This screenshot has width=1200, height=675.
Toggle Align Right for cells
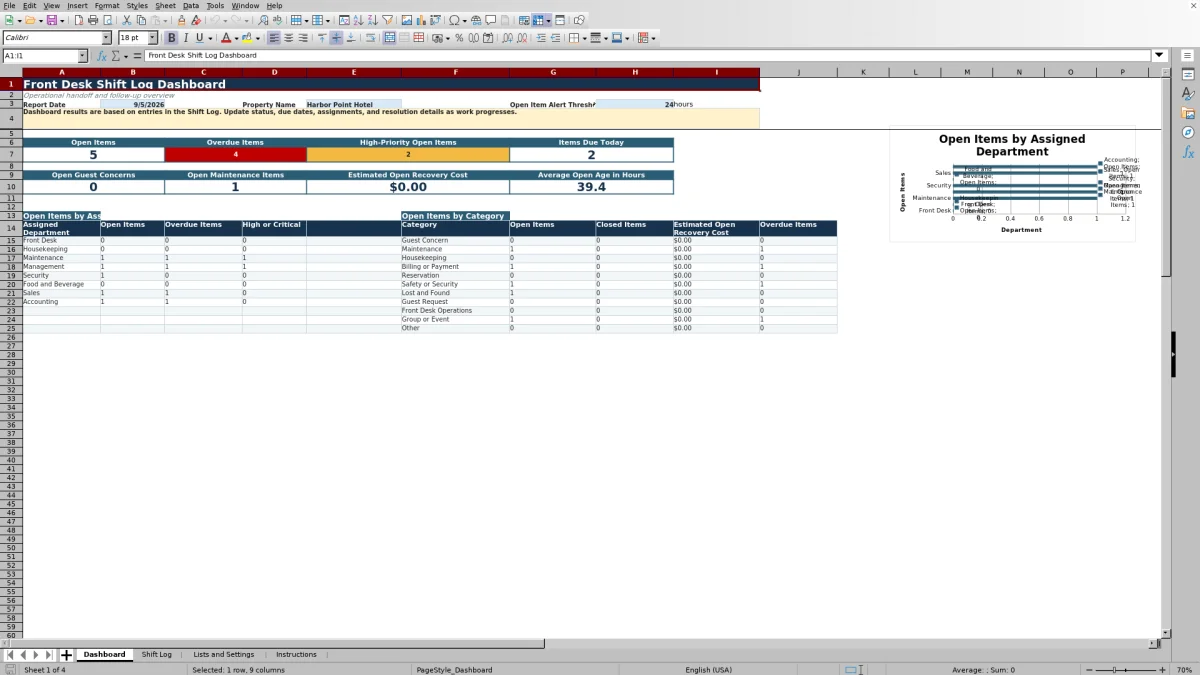303,38
